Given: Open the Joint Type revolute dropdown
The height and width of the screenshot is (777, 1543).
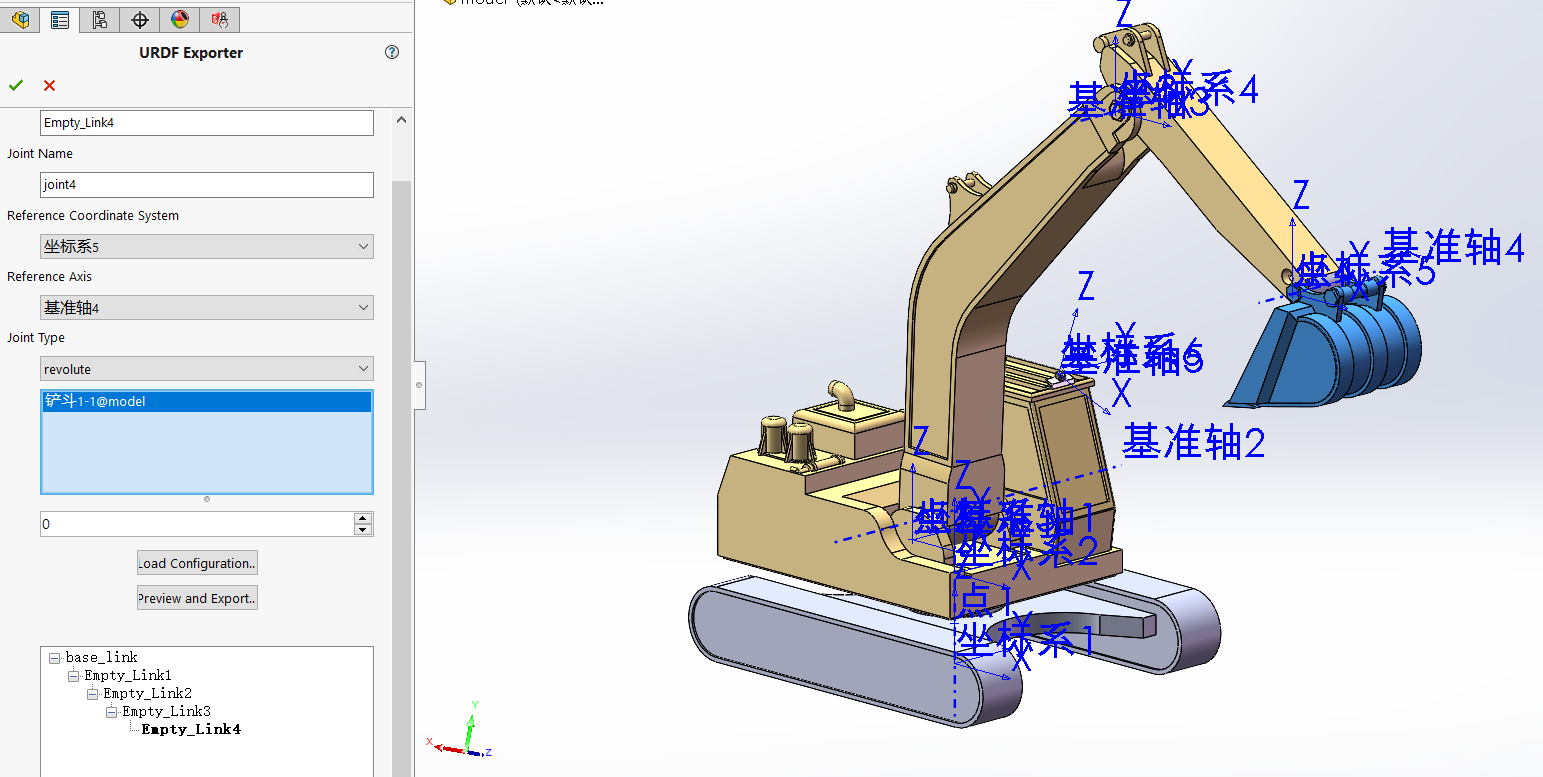Looking at the screenshot, I should (207, 369).
